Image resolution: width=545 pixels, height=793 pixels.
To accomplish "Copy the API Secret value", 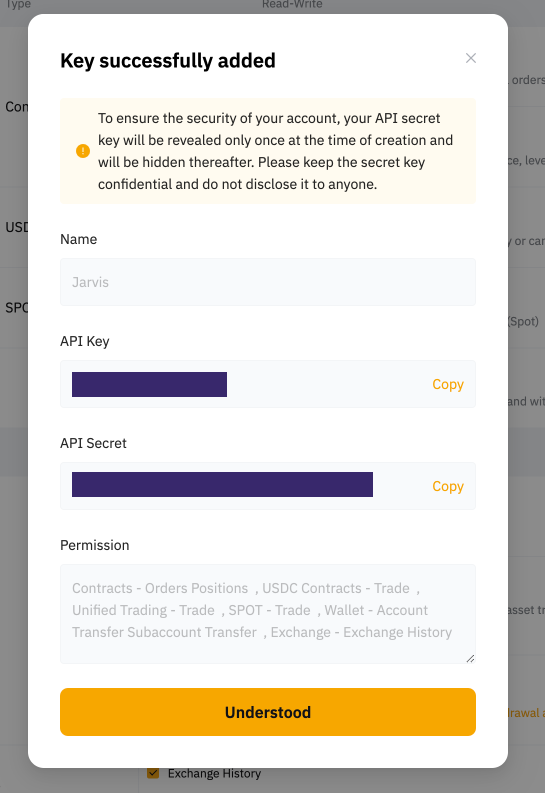I will [447, 486].
